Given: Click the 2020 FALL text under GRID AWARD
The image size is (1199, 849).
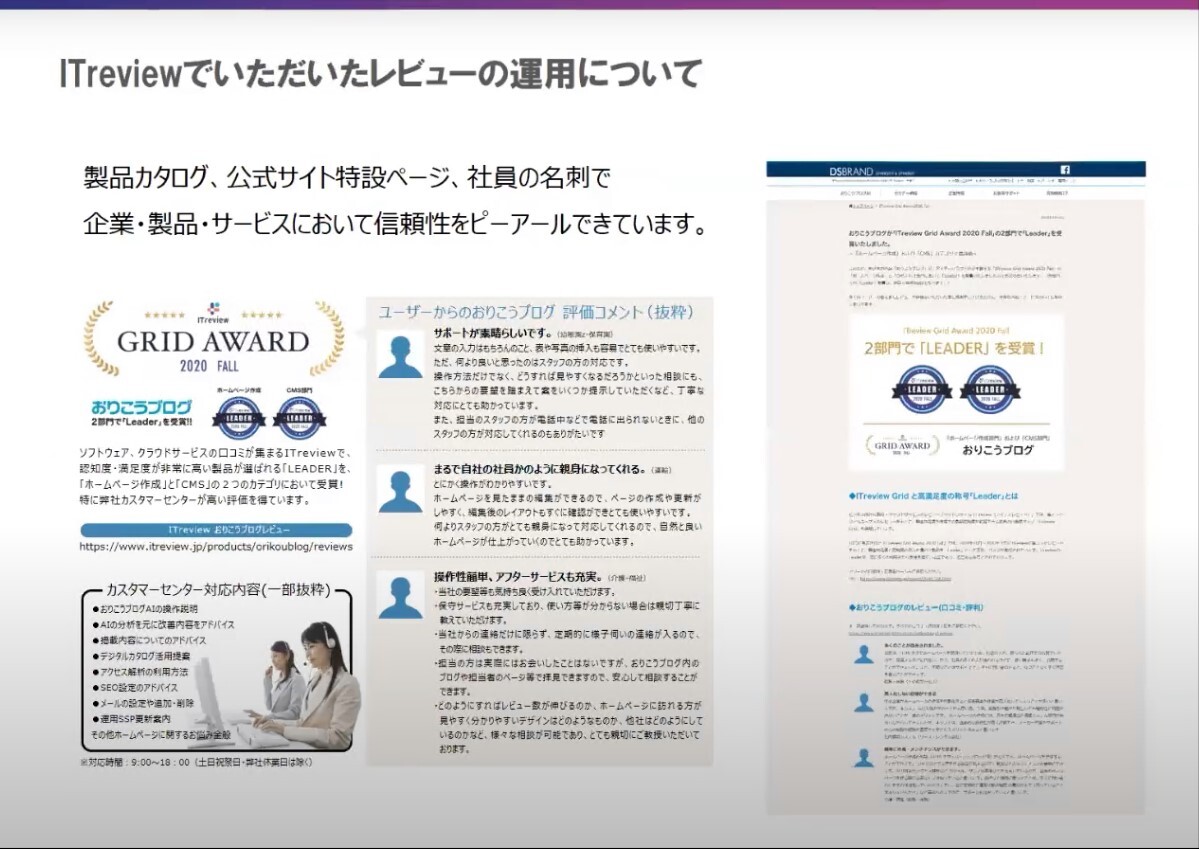Looking at the screenshot, I should (x=209, y=366).
